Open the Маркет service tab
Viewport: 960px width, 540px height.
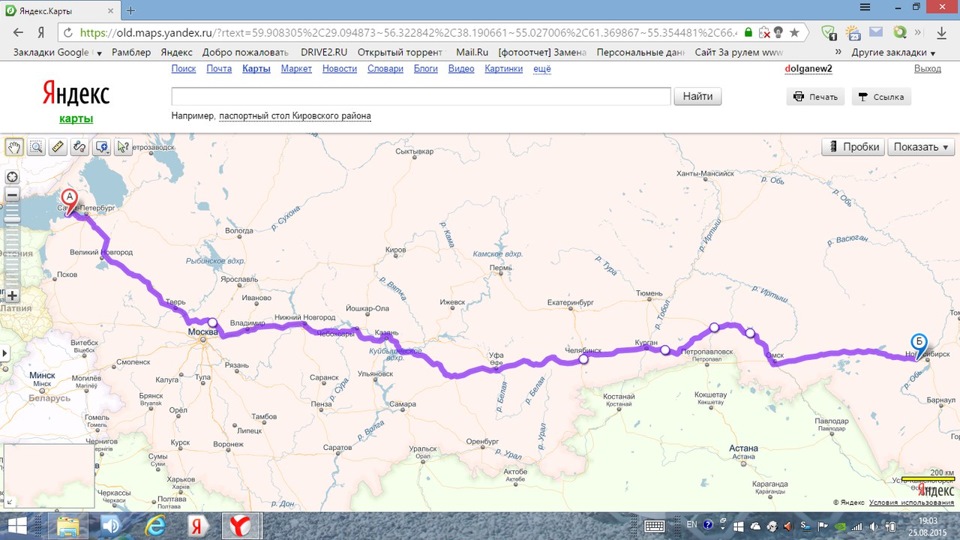[x=296, y=69]
